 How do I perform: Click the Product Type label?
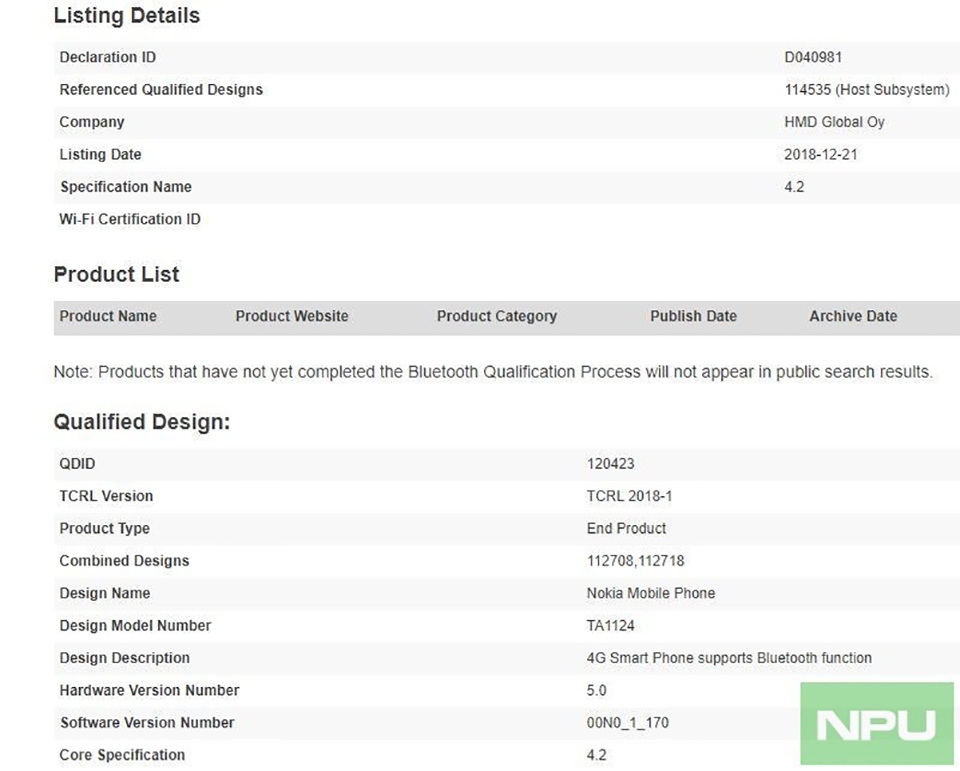[104, 528]
